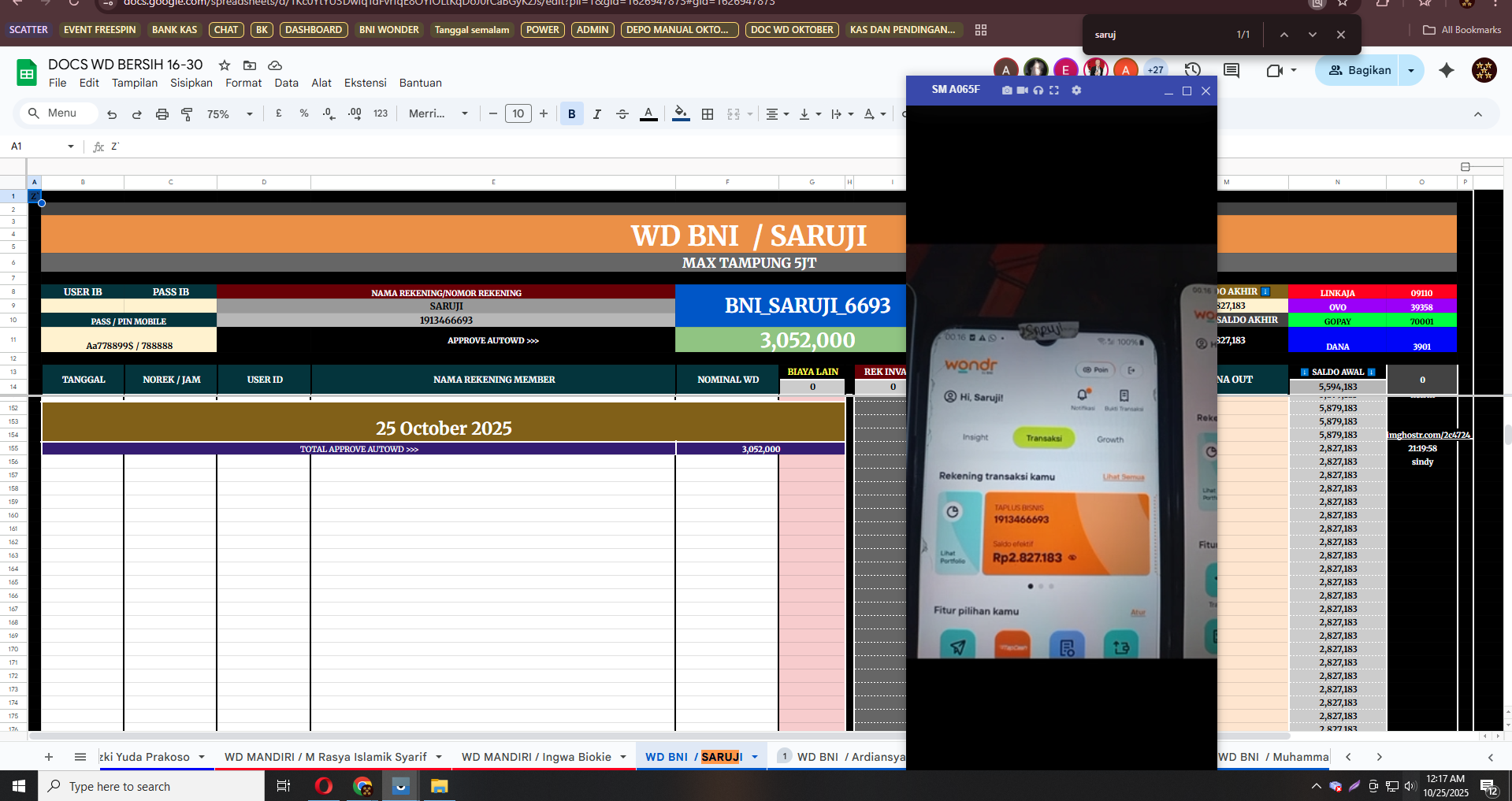This screenshot has width=1512, height=801.
Task: Open the Sisipkan menu
Action: tap(191, 83)
